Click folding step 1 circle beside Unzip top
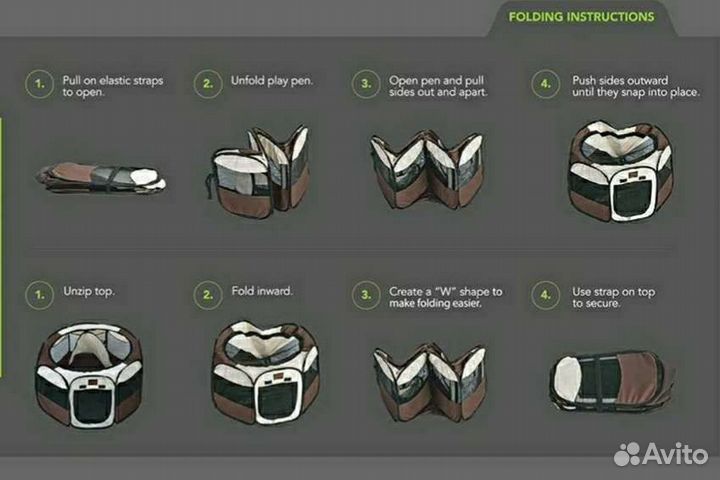720x480 pixels. point(40,295)
